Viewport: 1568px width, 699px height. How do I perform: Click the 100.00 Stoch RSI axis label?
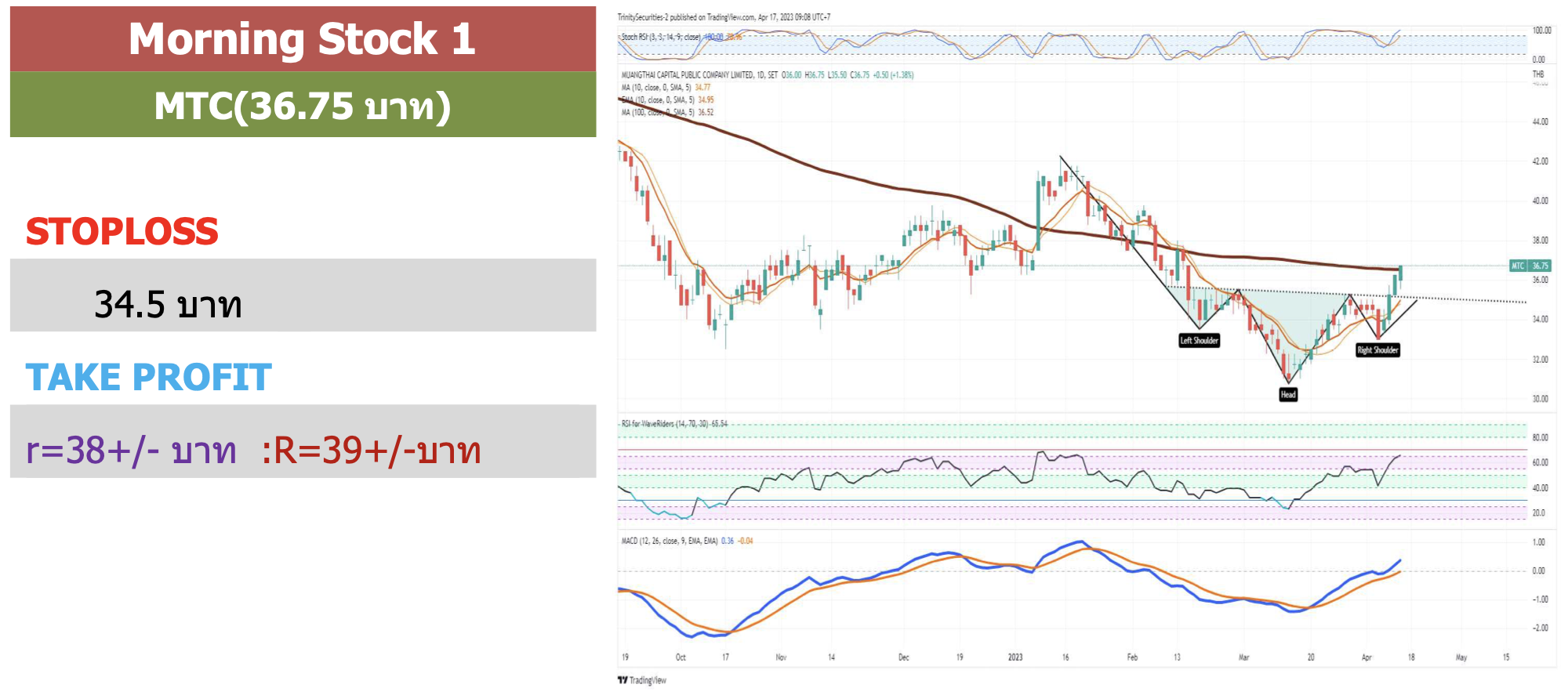[x=1542, y=31]
